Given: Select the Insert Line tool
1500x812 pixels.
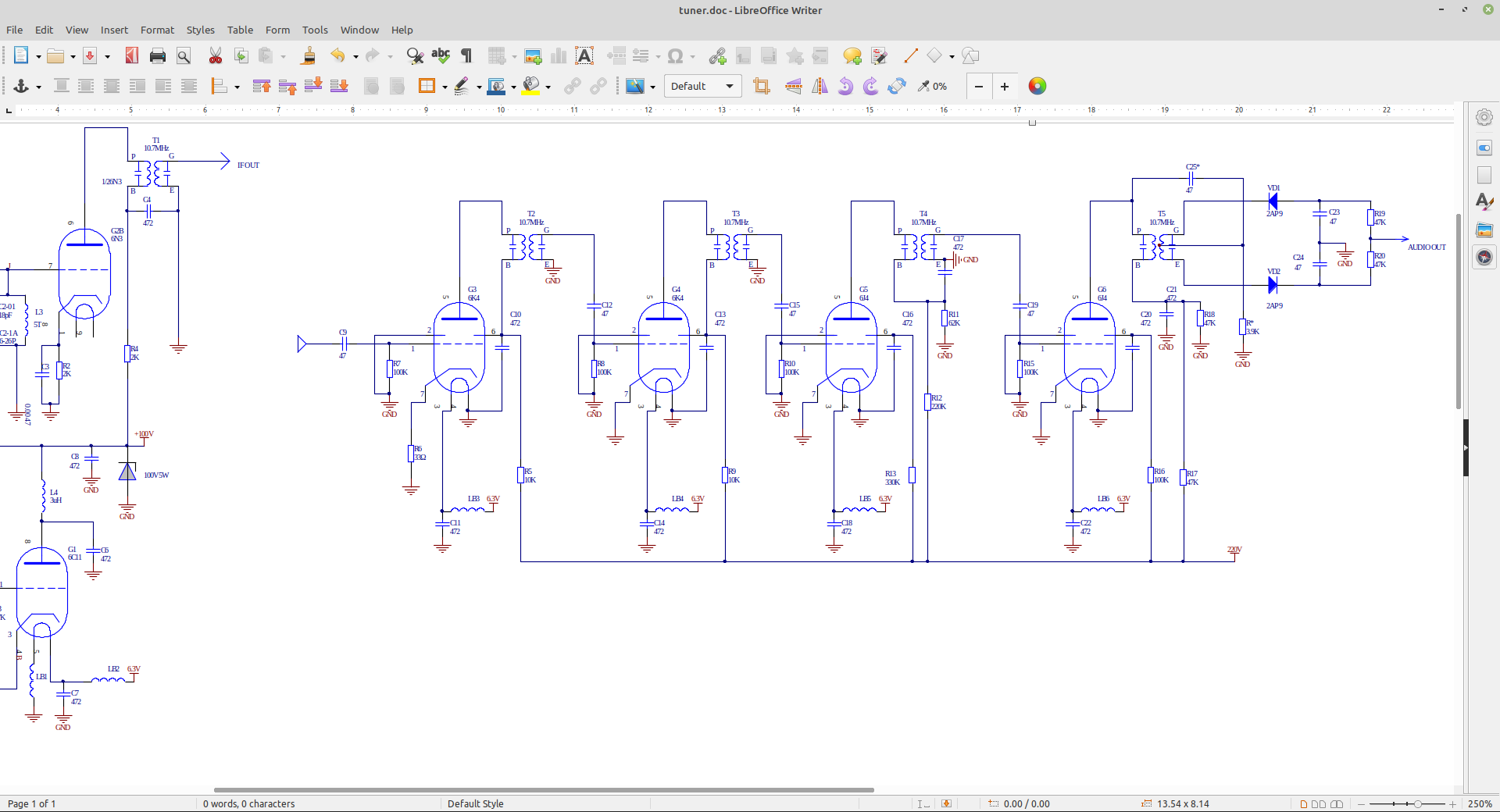Looking at the screenshot, I should click(x=910, y=55).
